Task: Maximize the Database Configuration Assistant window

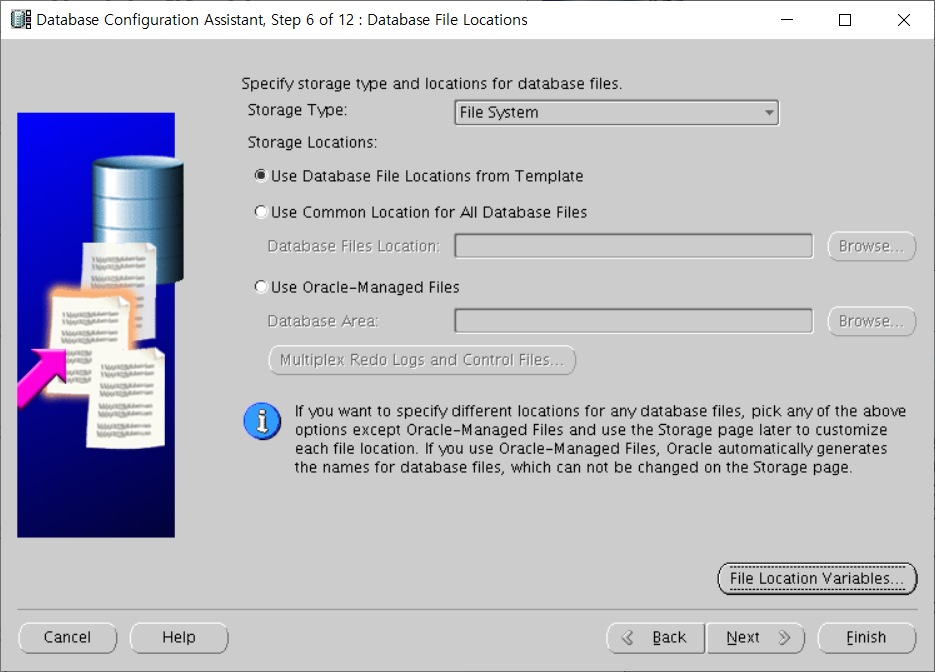Action: click(x=845, y=20)
